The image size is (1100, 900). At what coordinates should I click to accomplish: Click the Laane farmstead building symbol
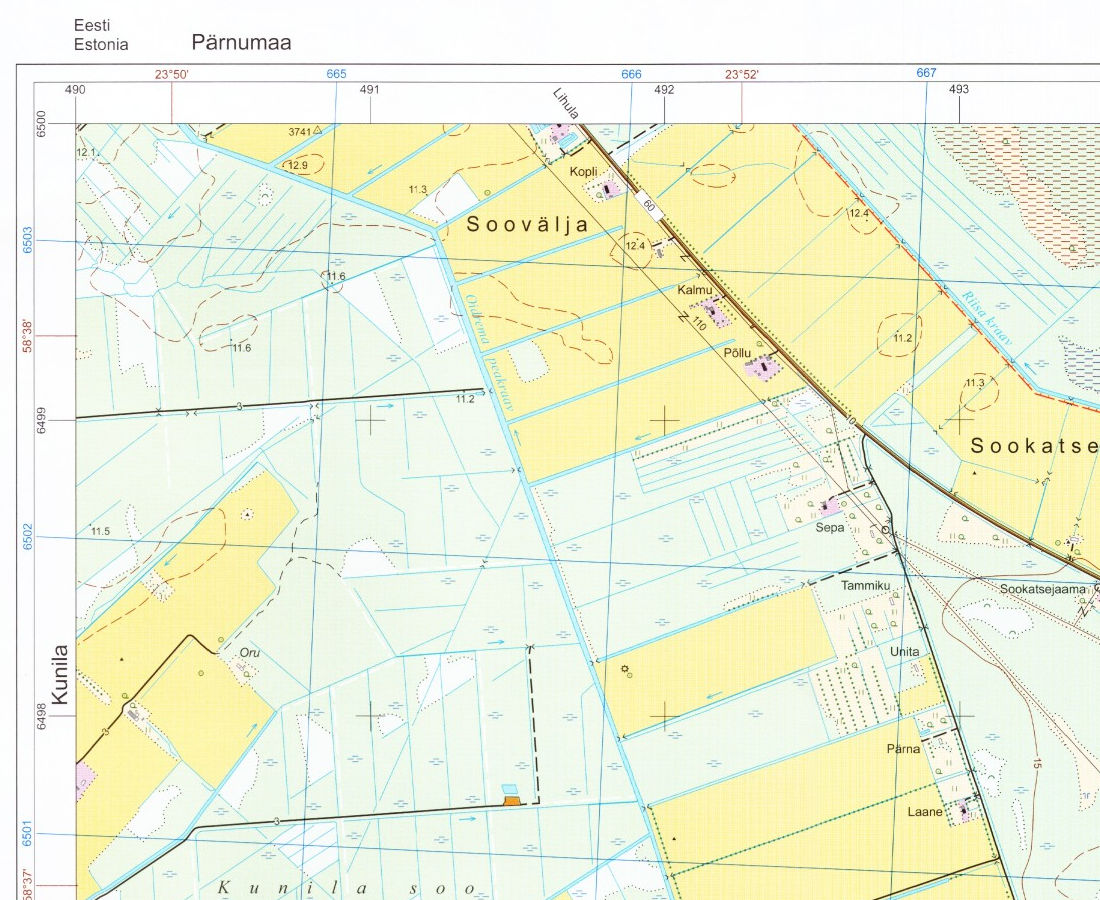[964, 811]
